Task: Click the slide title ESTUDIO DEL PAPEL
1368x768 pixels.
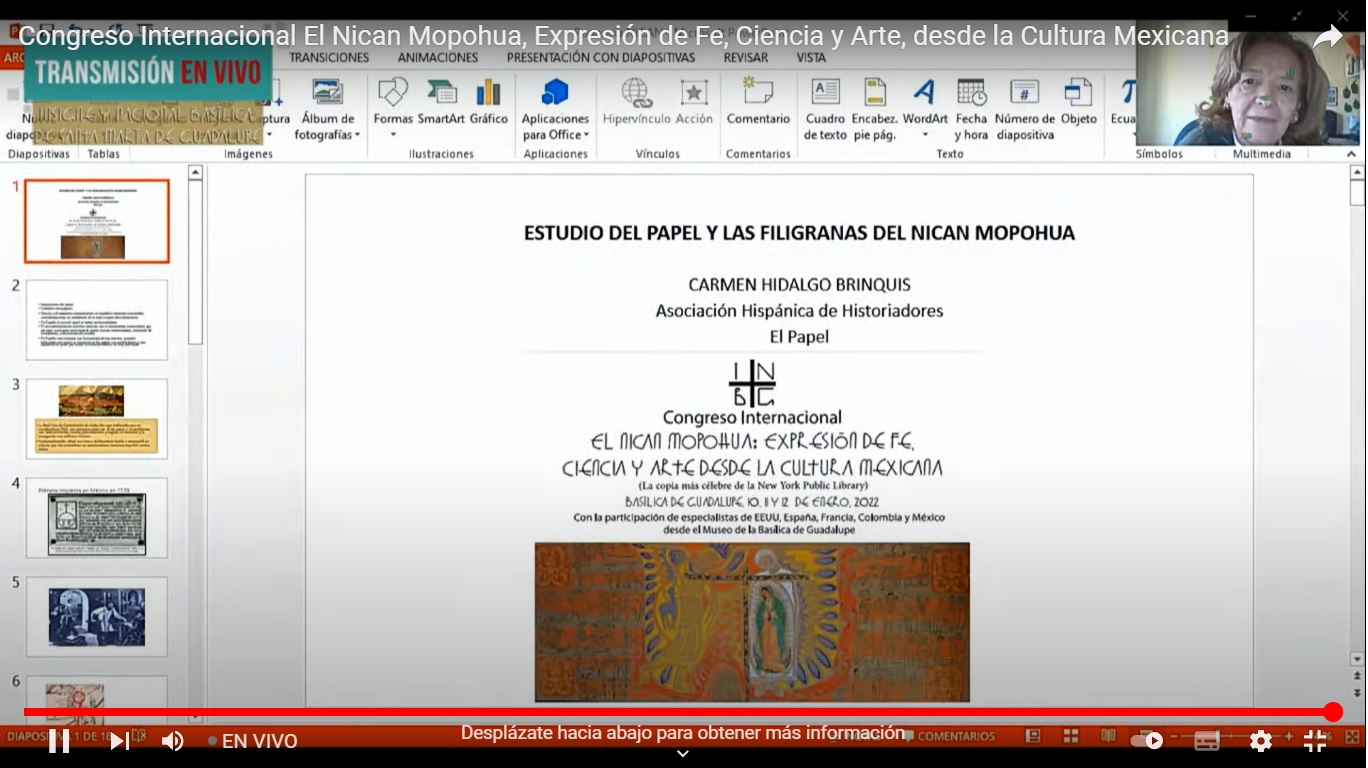Action: [x=799, y=233]
